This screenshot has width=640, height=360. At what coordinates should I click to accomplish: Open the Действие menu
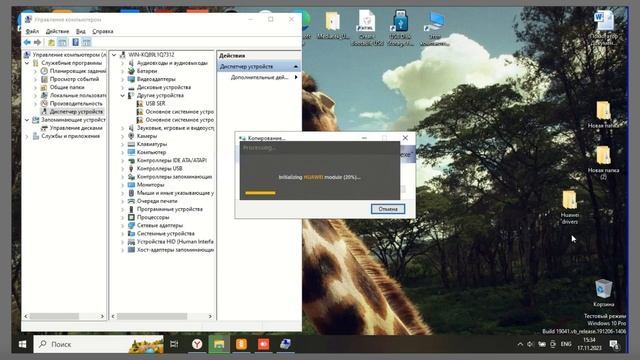pos(57,31)
